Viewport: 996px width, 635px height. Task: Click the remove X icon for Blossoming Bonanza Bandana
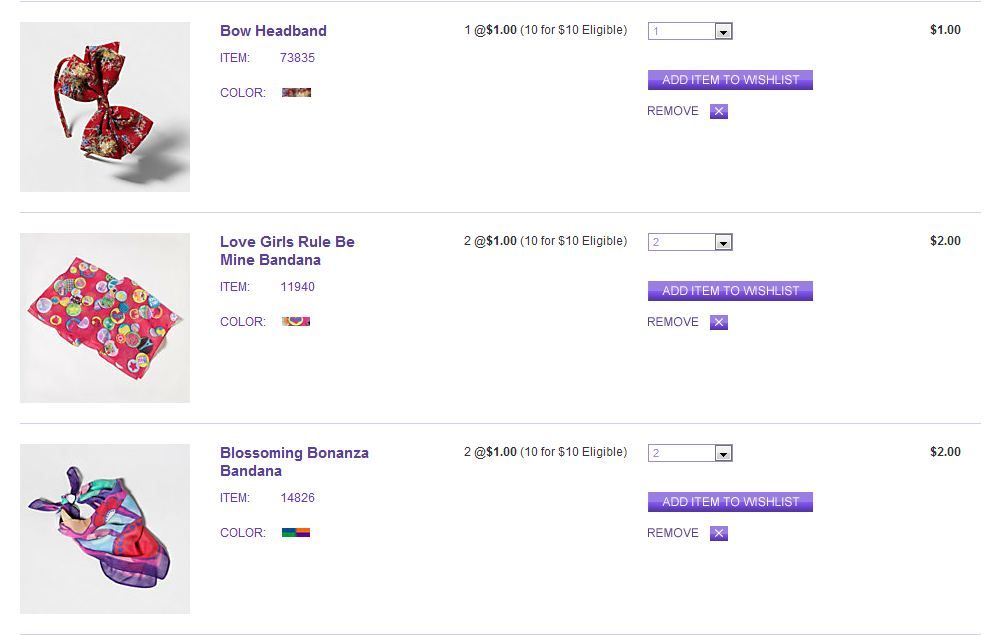pos(719,533)
